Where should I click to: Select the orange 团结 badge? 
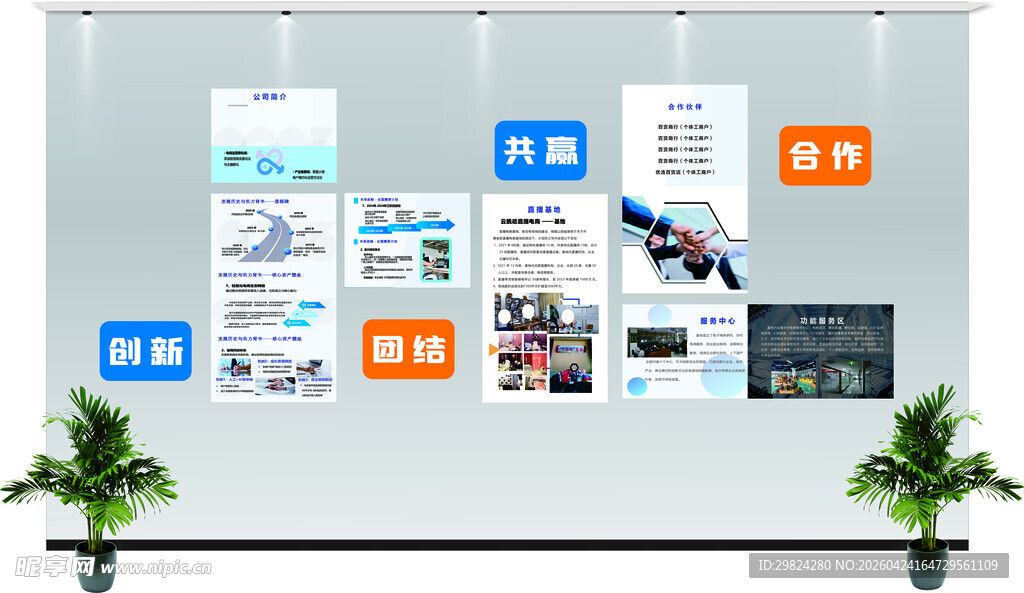point(408,349)
